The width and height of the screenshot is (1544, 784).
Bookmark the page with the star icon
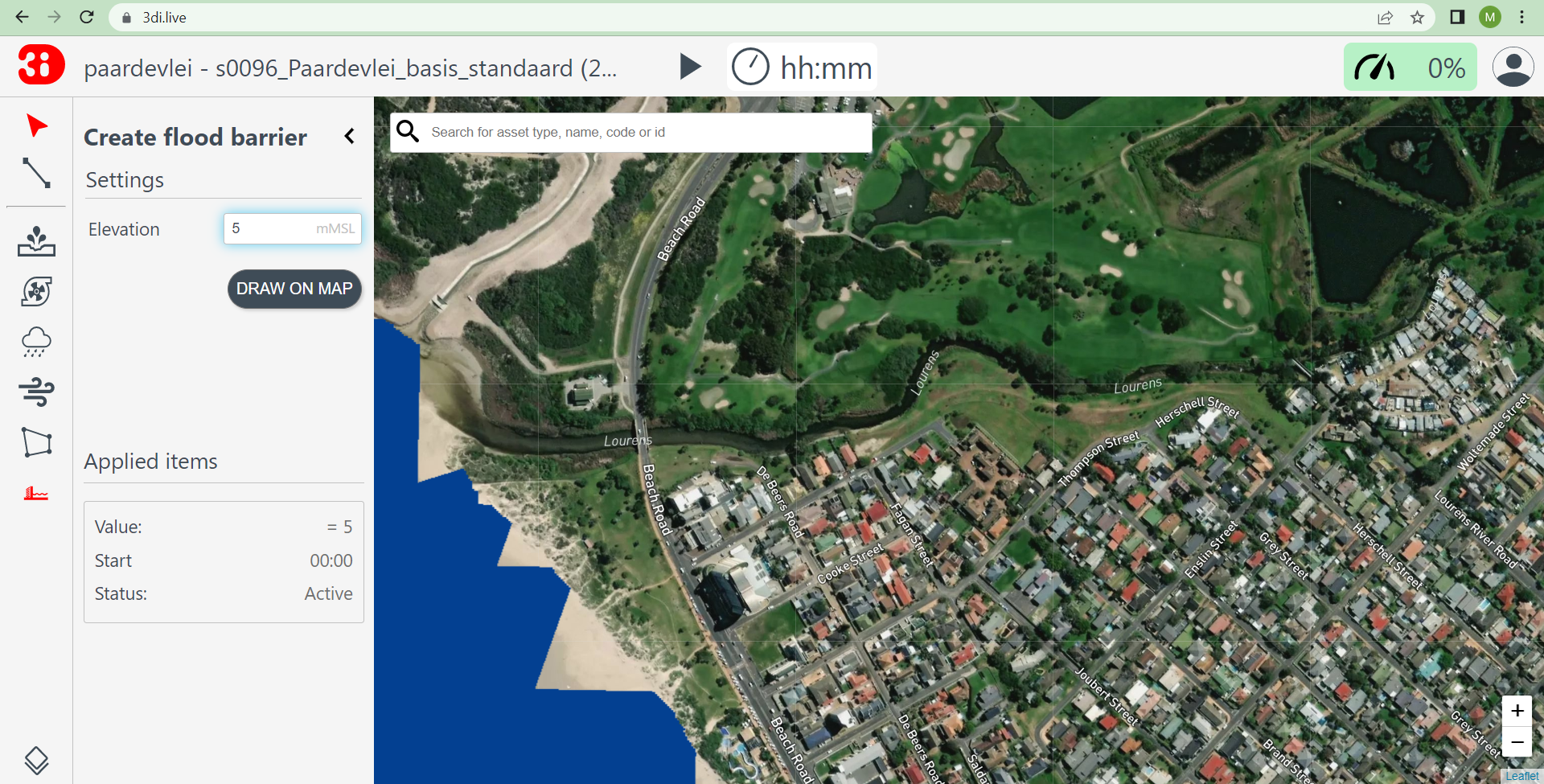1418,17
